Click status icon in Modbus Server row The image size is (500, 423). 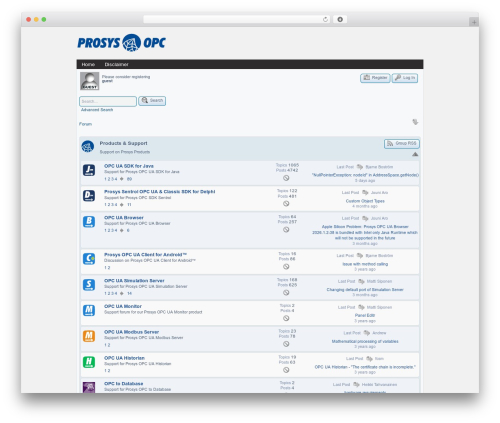click(286, 344)
